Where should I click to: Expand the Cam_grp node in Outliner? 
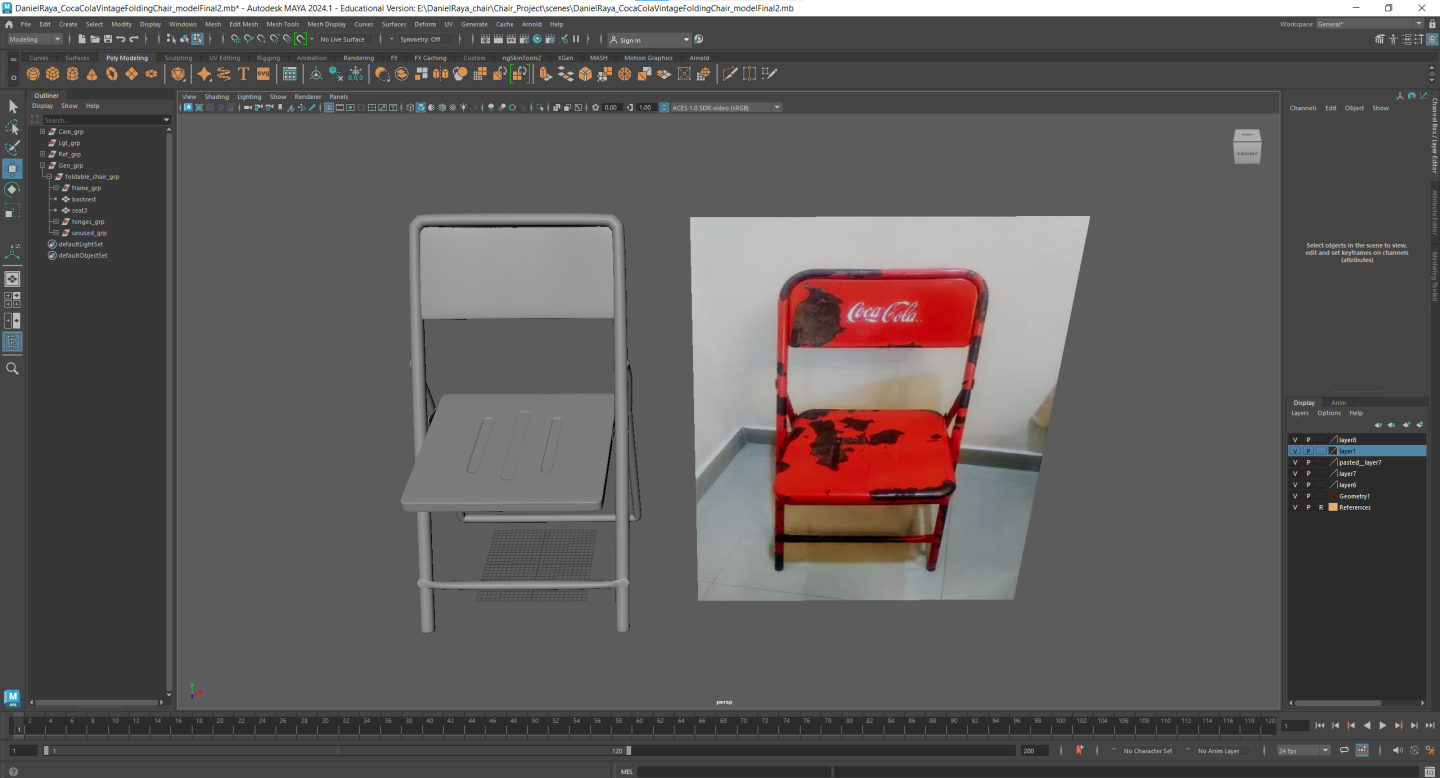[42, 131]
